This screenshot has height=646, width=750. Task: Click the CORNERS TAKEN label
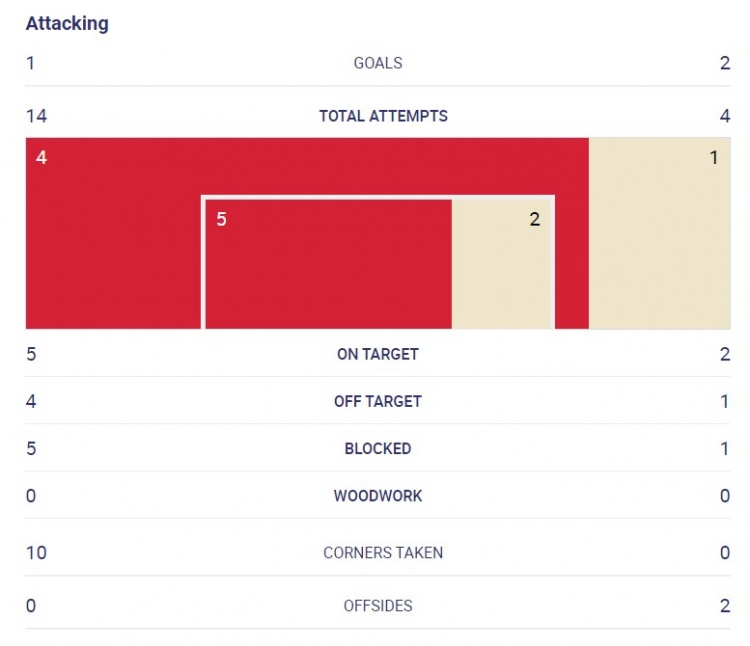pos(383,553)
